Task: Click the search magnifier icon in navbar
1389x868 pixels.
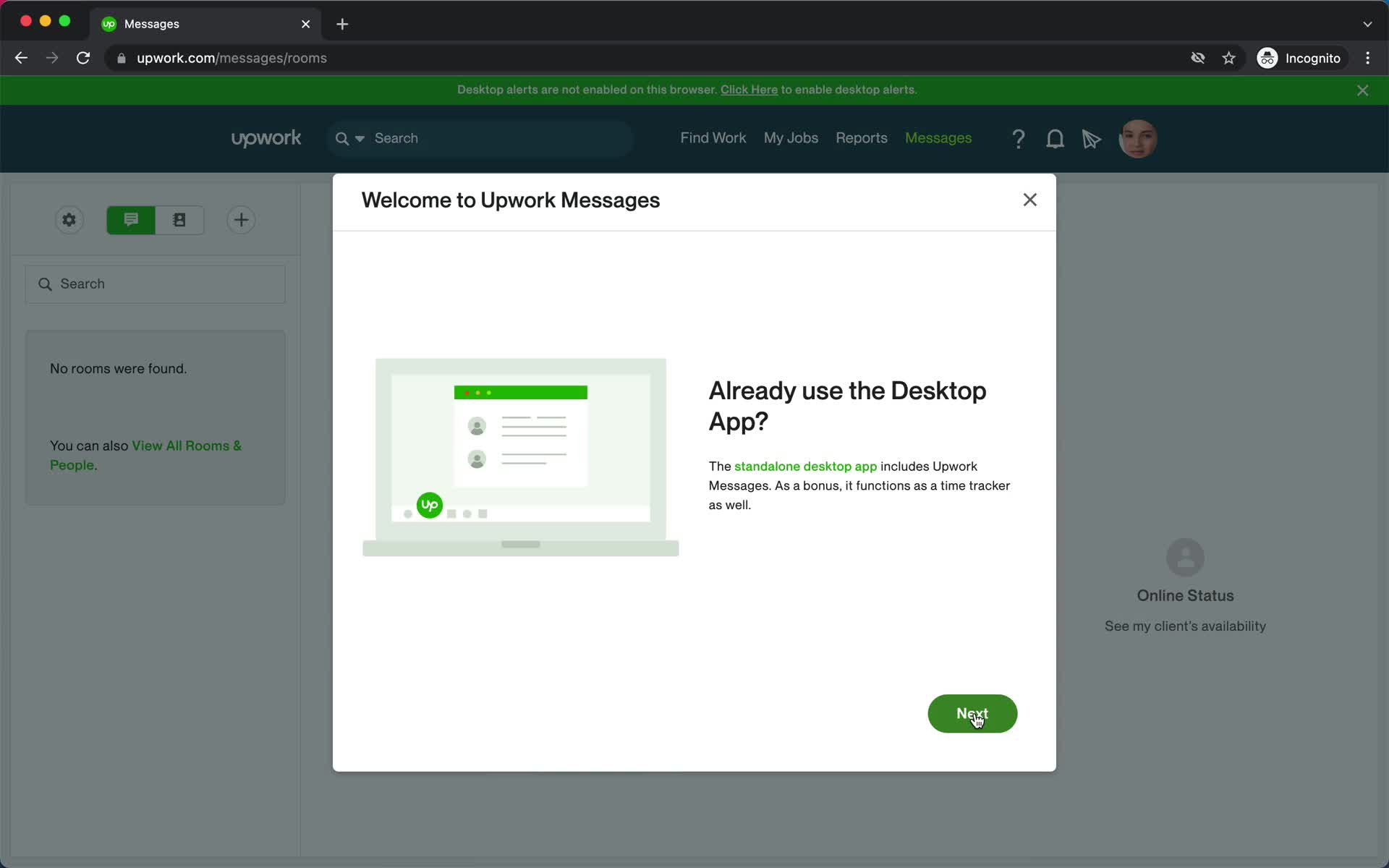Action: click(x=342, y=138)
